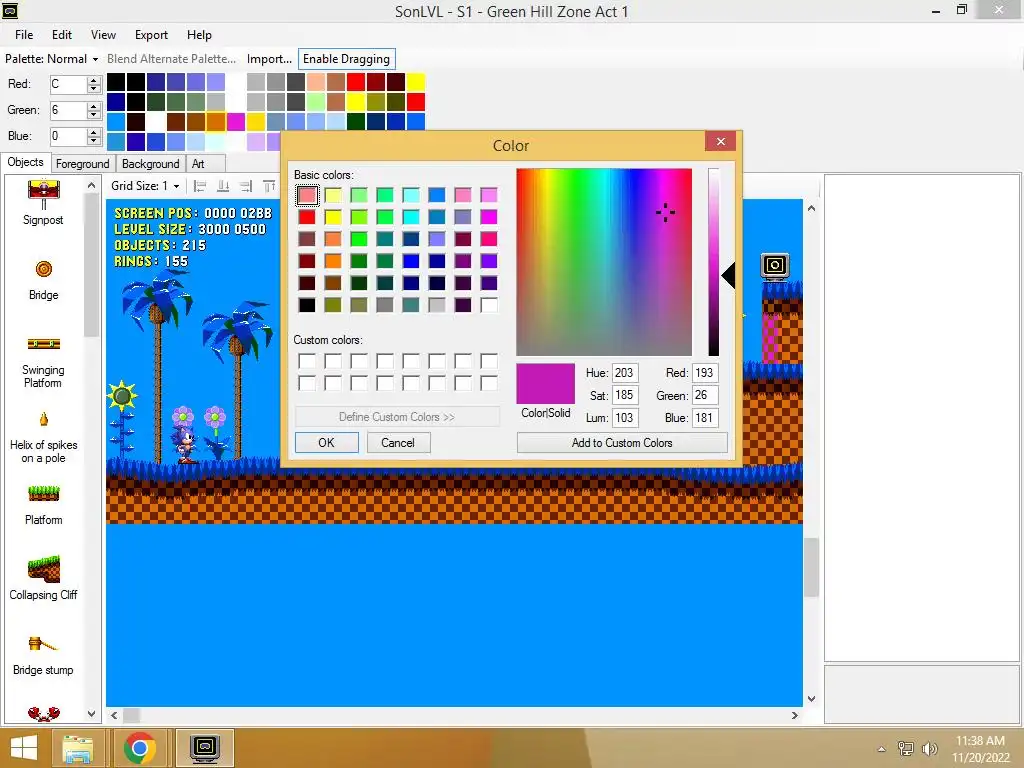Switch to the Background tab
The width and height of the screenshot is (1024, 768).
coord(150,164)
